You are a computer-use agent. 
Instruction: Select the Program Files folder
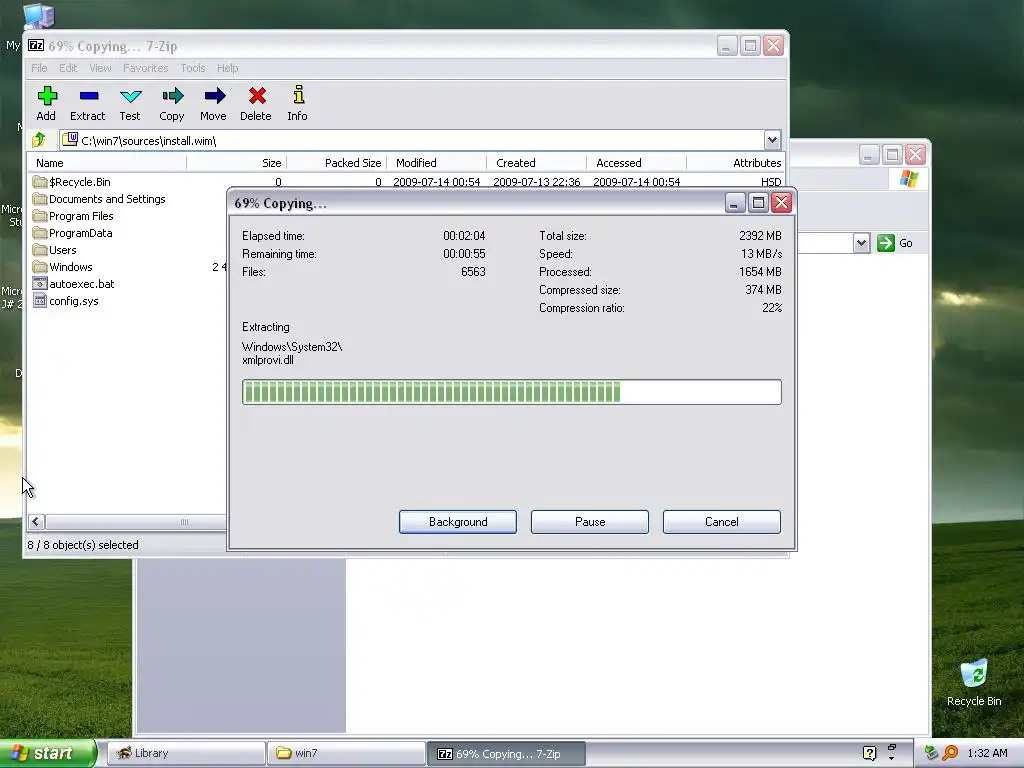pos(73,216)
